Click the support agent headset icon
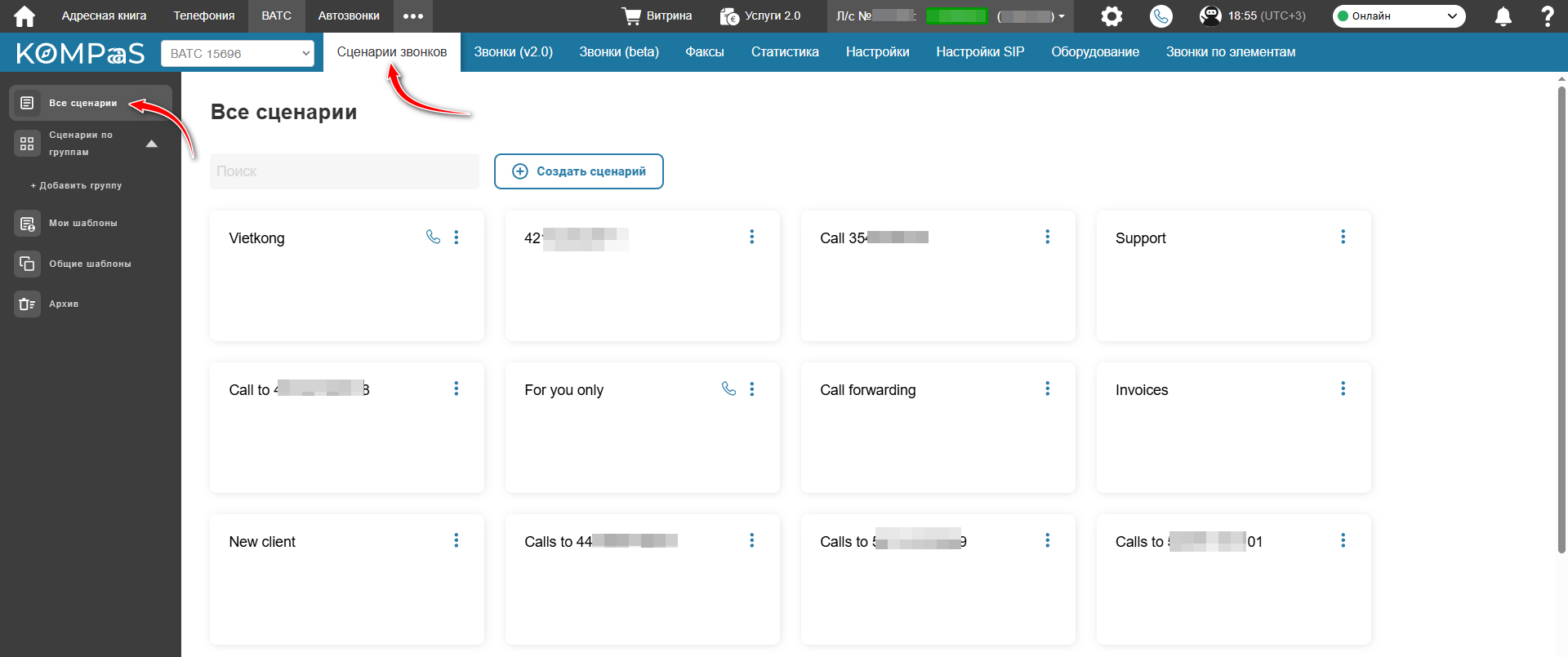1568x657 pixels. tap(1210, 16)
